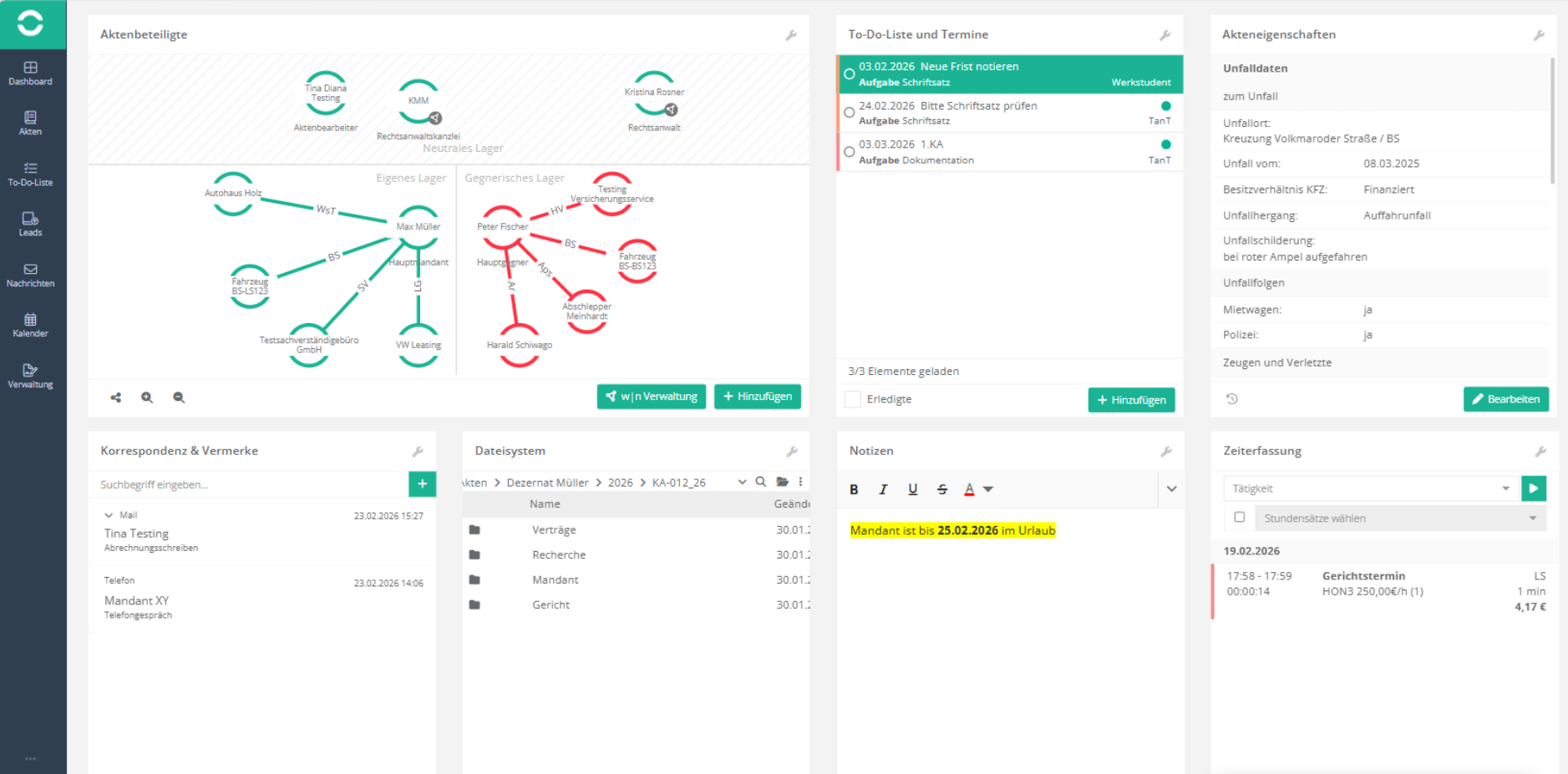This screenshot has height=774, width=1568.
Task: Open the search icon in Dateisystem
Action: (761, 482)
